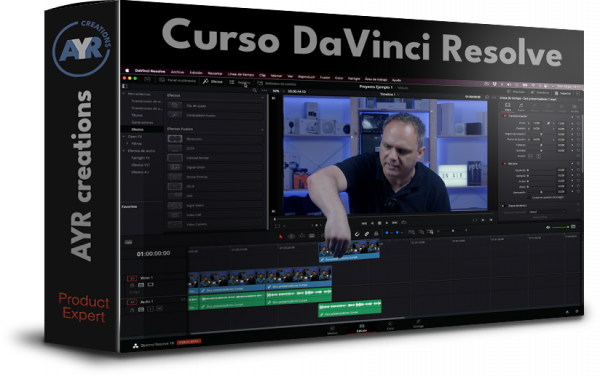Click the search magnifier in the effects panel

click(254, 91)
